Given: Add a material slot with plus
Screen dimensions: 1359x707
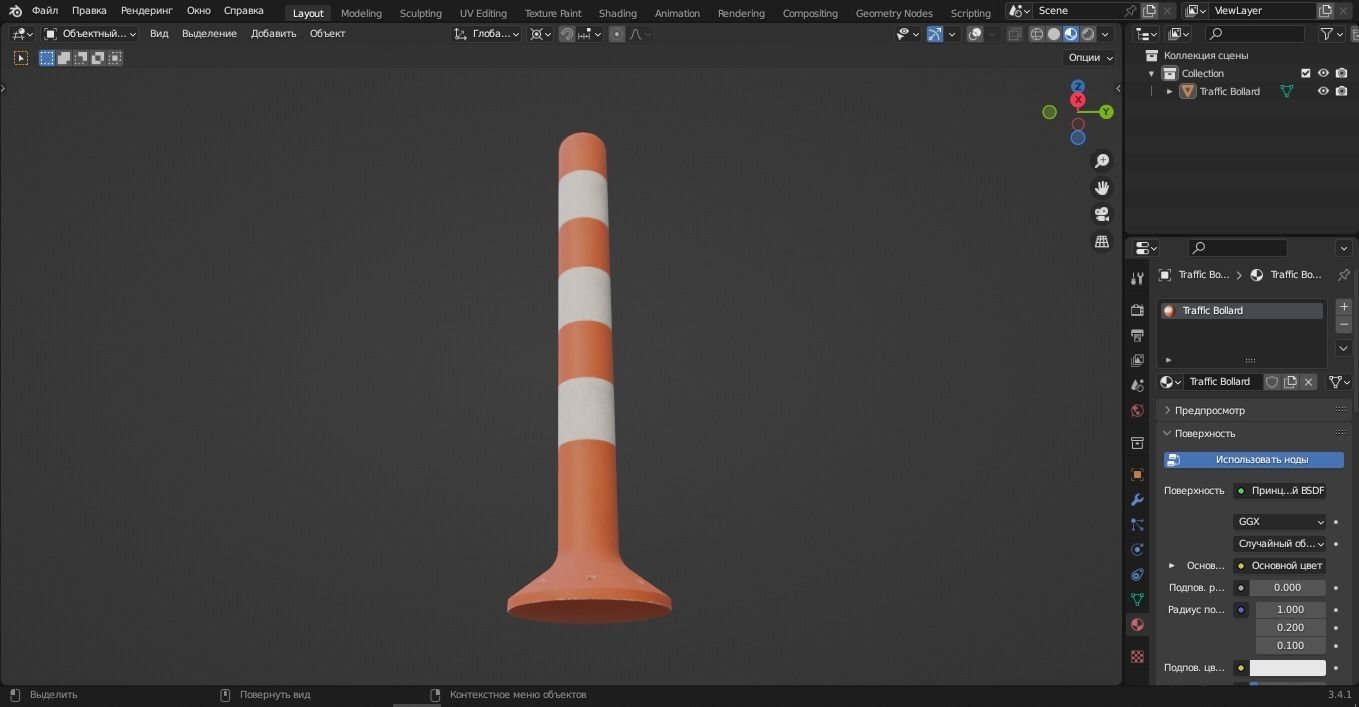Looking at the screenshot, I should pos(1344,307).
